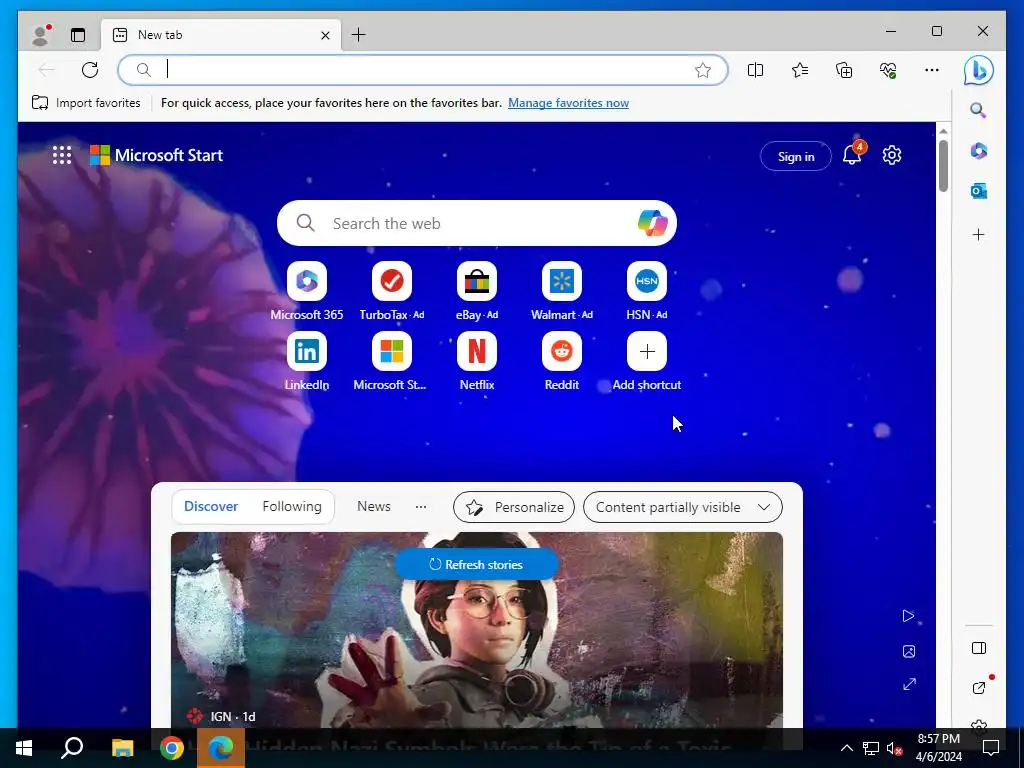Open the sidebar Search icon
Screen dimensions: 1024x768
point(978,110)
